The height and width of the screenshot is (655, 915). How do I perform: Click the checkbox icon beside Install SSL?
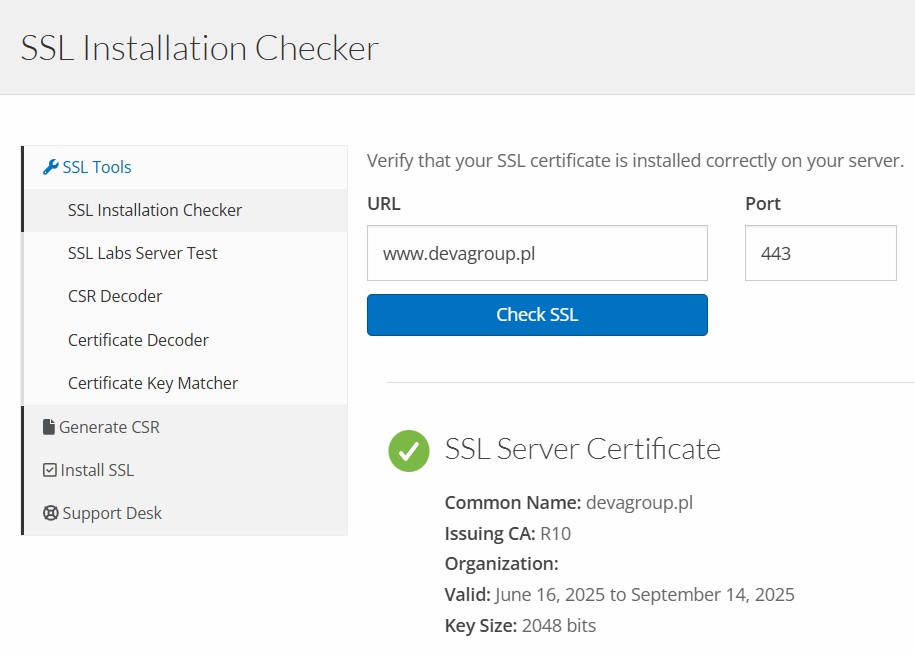50,469
